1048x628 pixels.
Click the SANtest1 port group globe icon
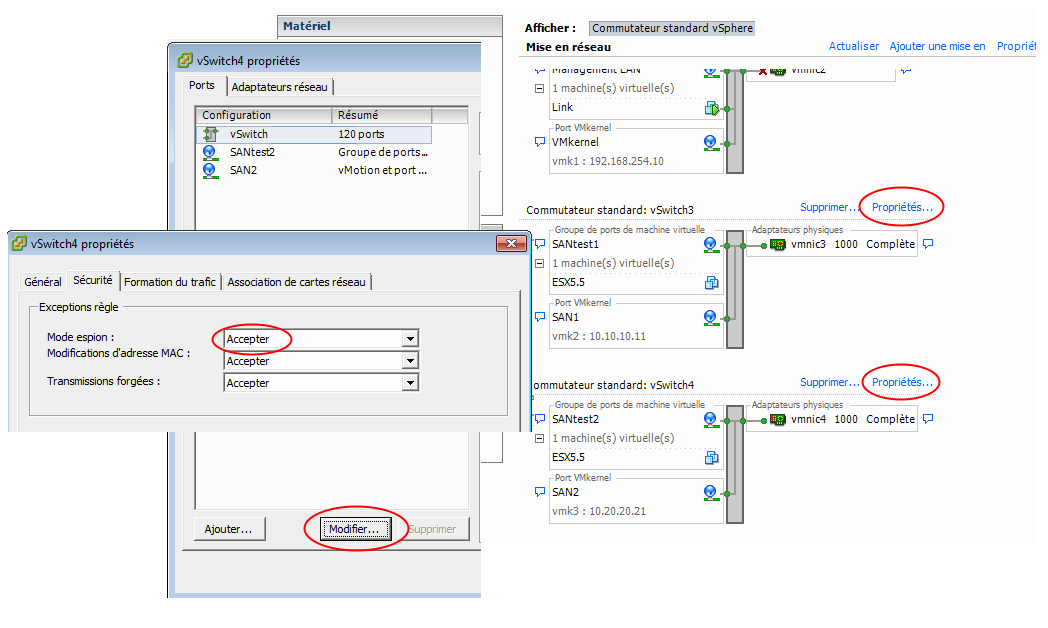click(x=710, y=245)
